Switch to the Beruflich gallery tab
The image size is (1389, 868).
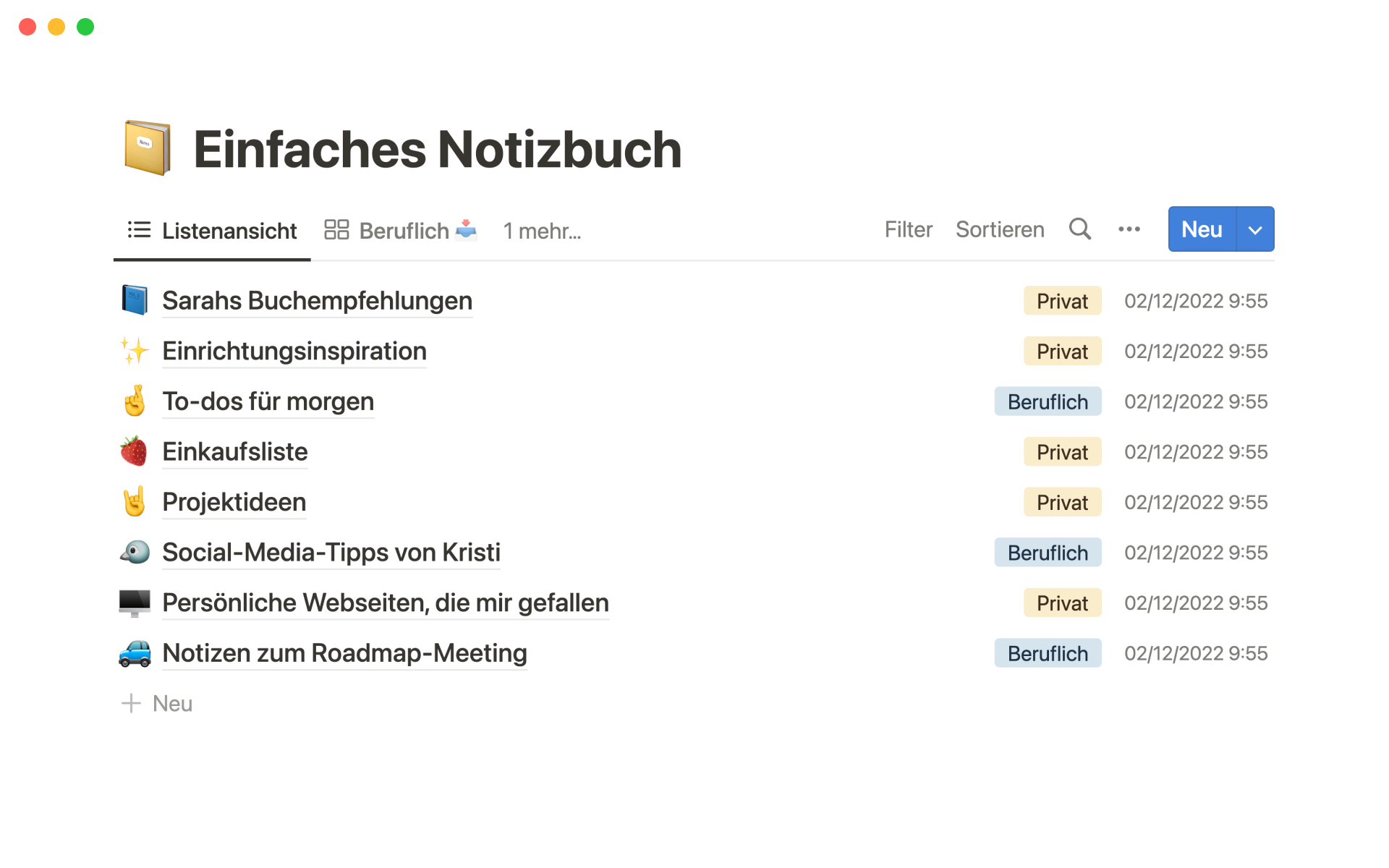pyautogui.click(x=401, y=231)
